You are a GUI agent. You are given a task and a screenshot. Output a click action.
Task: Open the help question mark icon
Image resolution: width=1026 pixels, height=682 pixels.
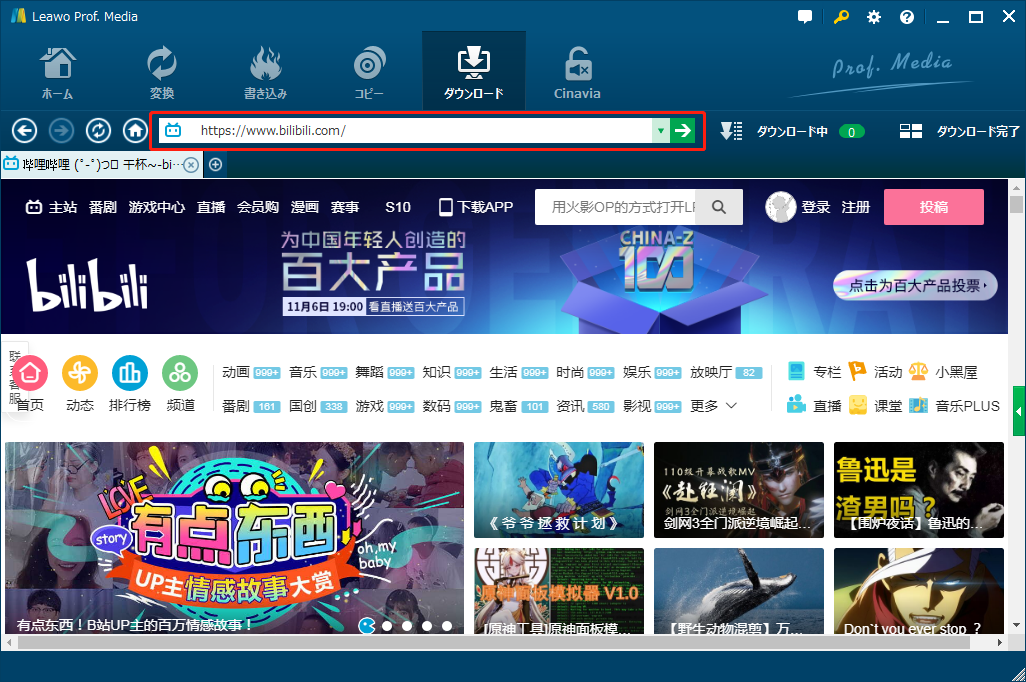(907, 17)
